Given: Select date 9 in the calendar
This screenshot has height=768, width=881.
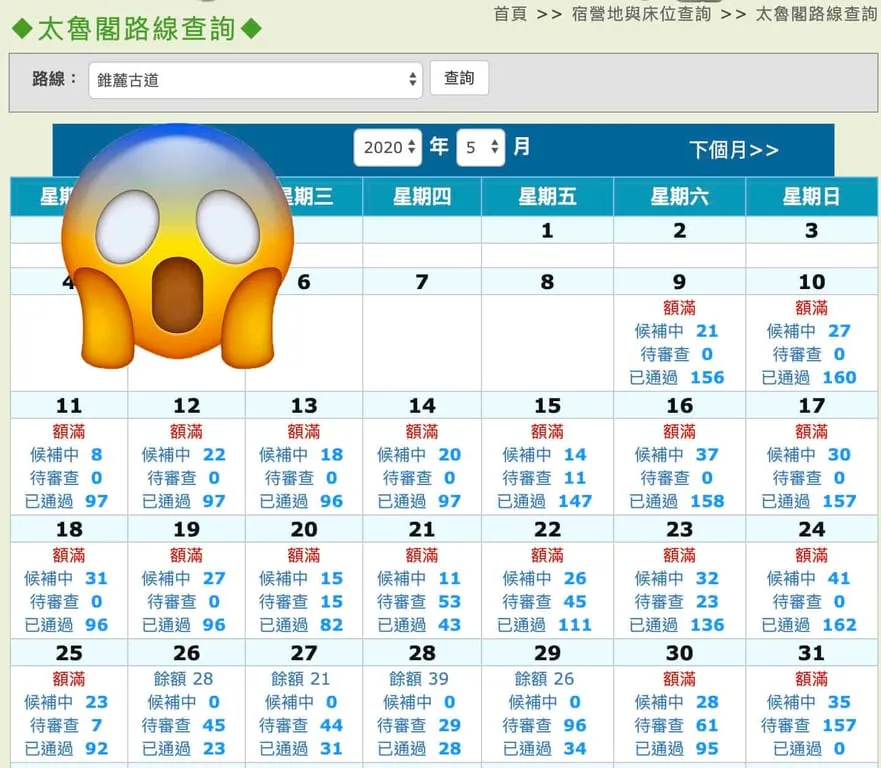Looking at the screenshot, I should 679,281.
